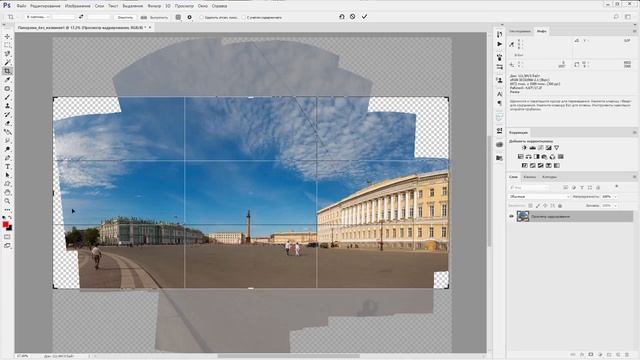
Task: Toggle lock image pixels brush icon
Action: click(x=538, y=206)
